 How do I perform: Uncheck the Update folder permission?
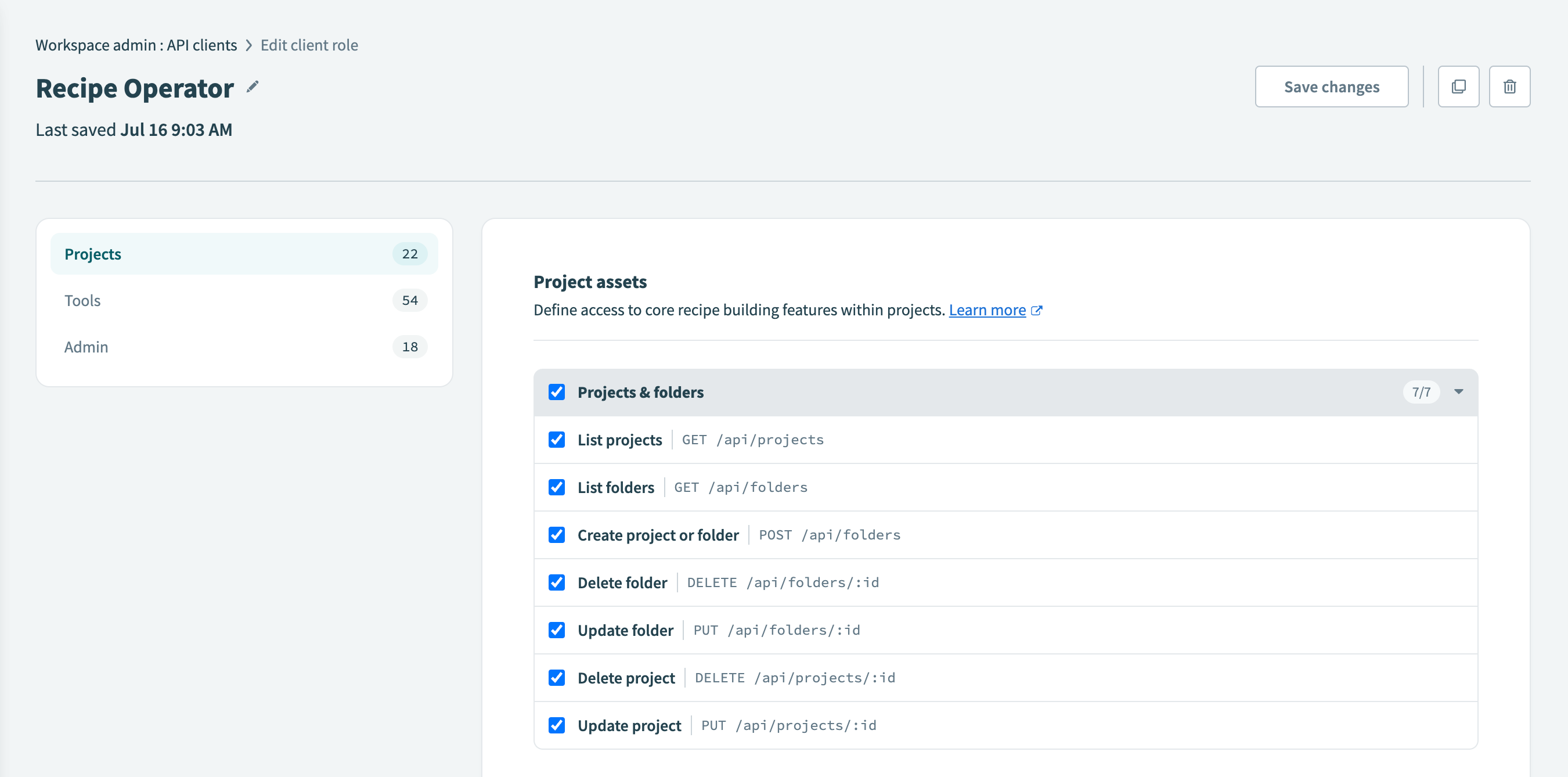[x=556, y=630]
